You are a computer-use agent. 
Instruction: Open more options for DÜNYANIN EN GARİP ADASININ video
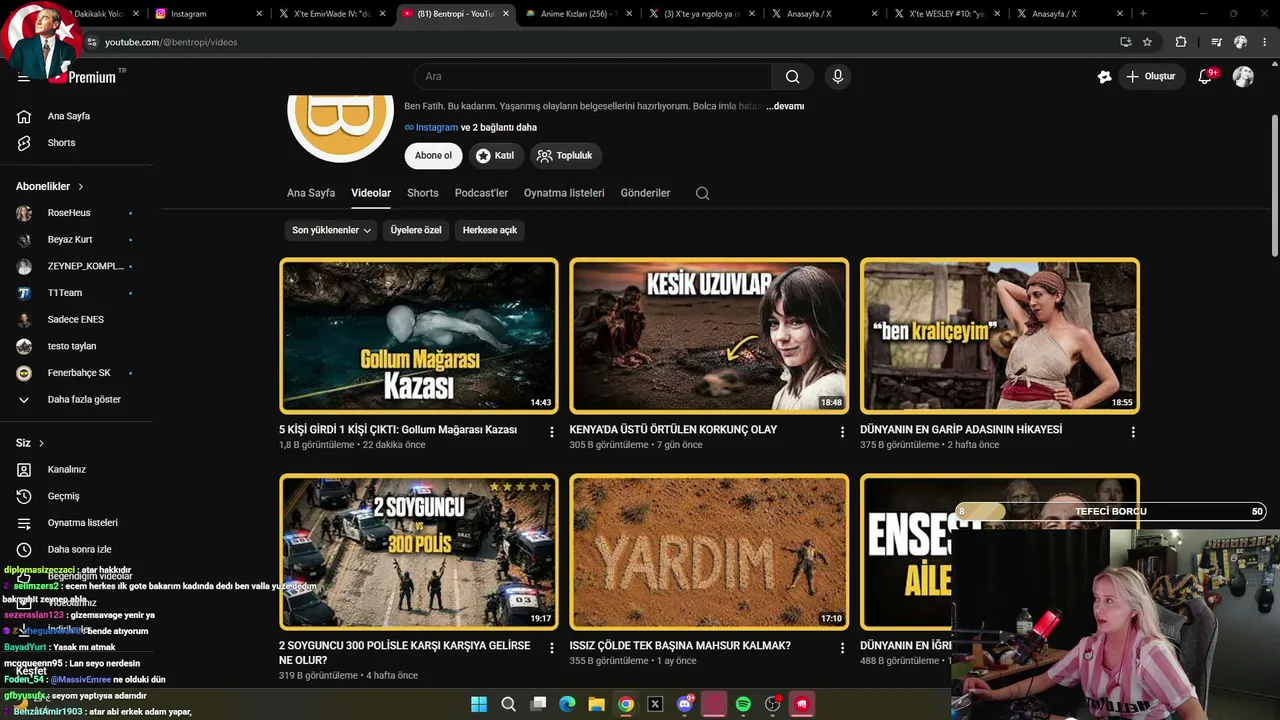click(1133, 432)
